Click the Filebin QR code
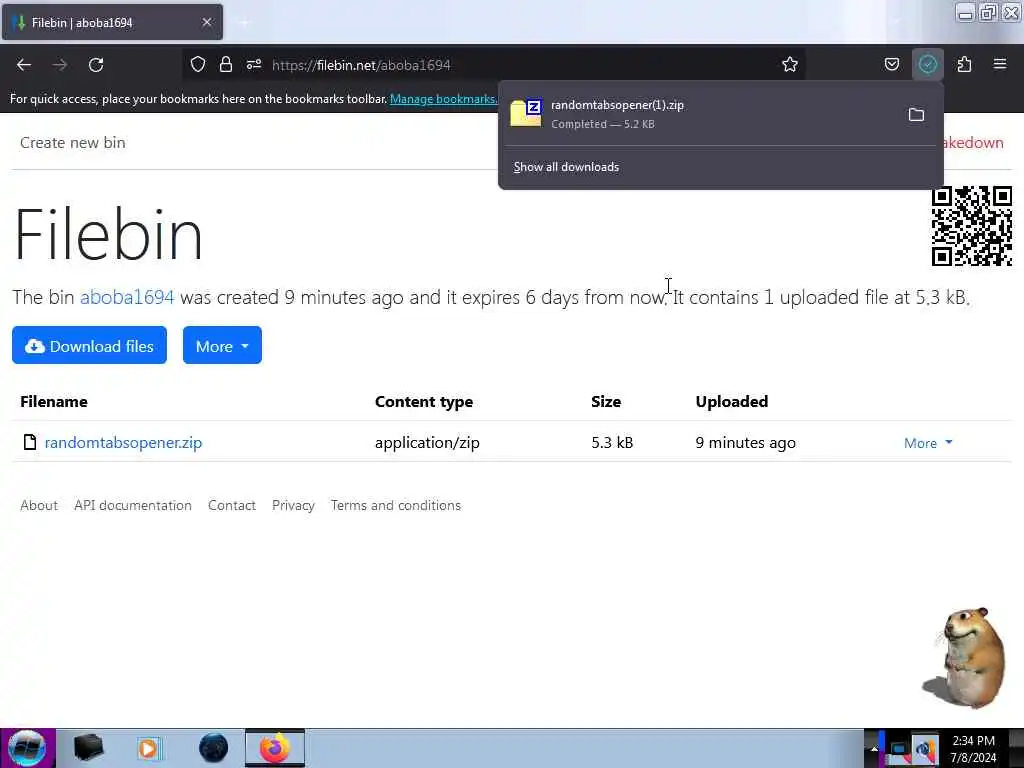Viewport: 1024px width, 768px height. 972,226
